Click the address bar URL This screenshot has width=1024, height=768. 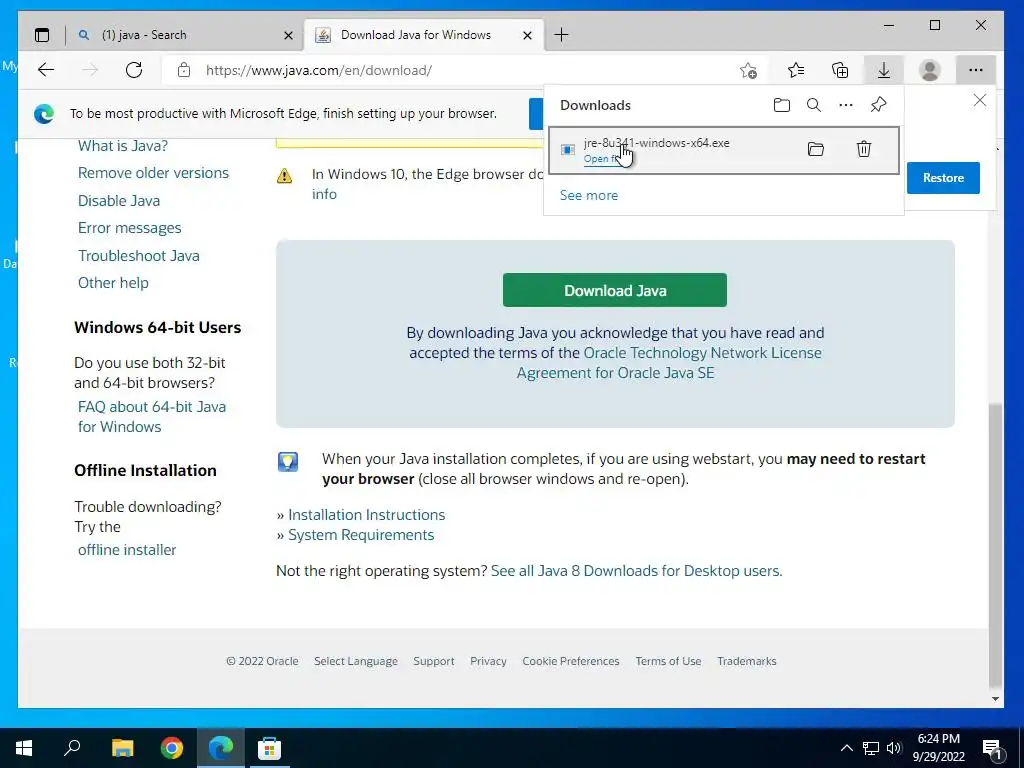319,71
